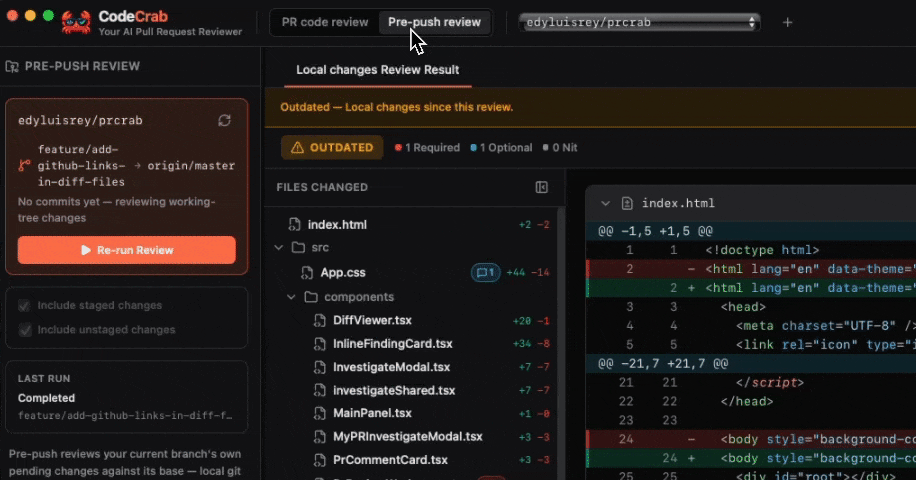Image resolution: width=916 pixels, height=480 pixels.
Task: Open the Local changes Review Result tab
Action: (377, 70)
